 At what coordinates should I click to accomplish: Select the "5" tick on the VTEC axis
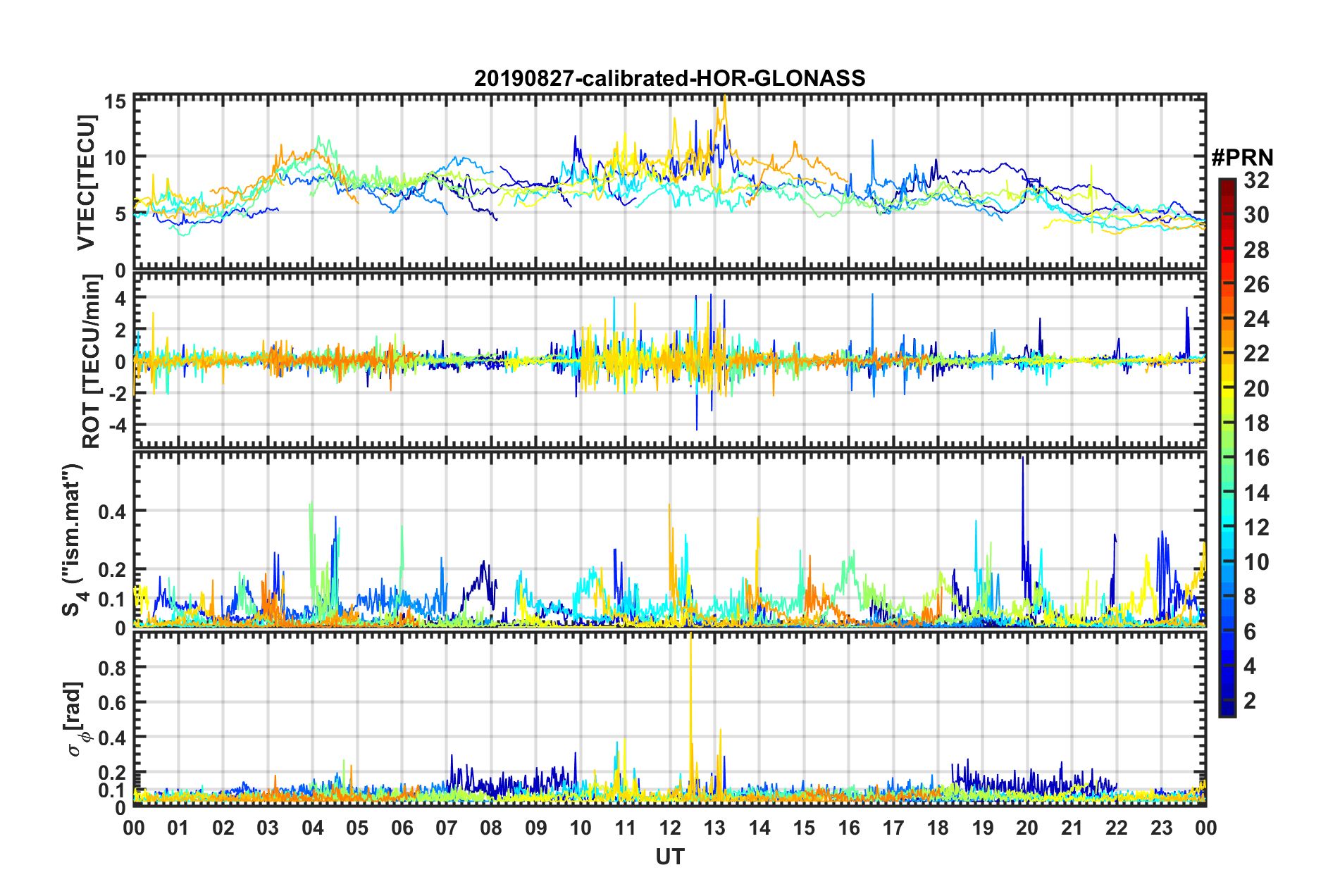120,214
